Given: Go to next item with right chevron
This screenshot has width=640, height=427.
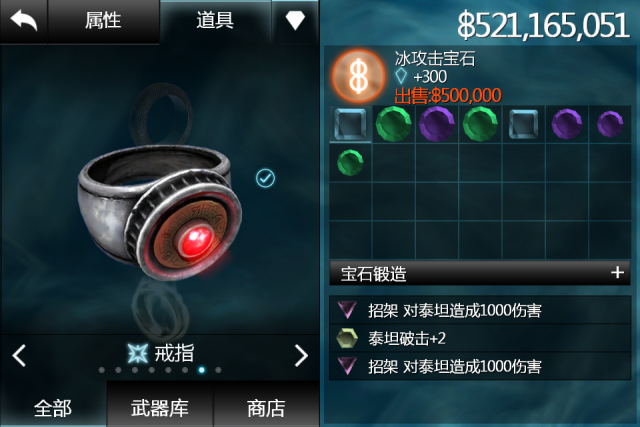Looking at the screenshot, I should coord(301,356).
